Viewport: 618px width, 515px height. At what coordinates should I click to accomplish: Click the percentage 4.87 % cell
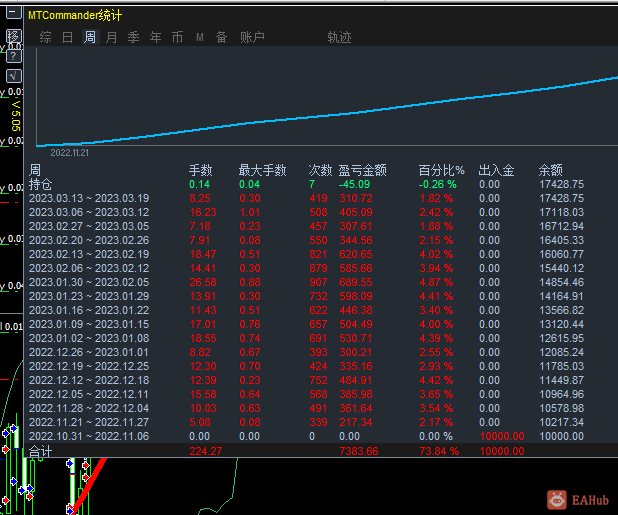436,282
